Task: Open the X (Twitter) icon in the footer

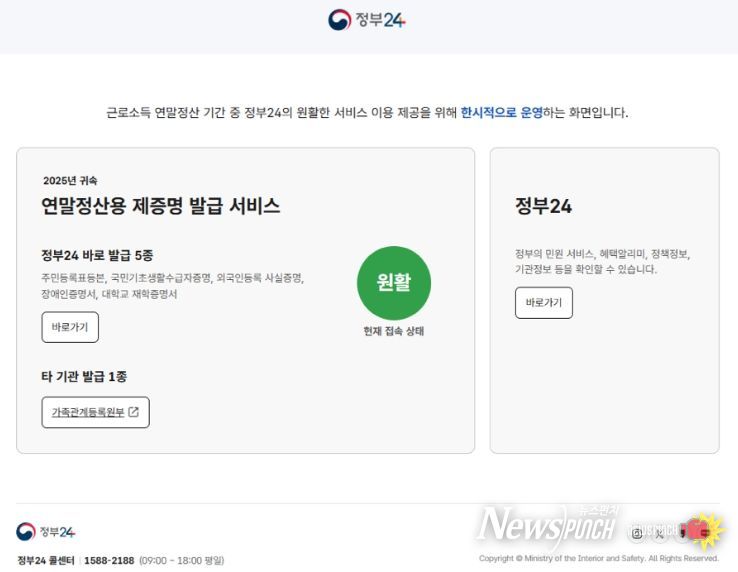Action: tap(659, 533)
